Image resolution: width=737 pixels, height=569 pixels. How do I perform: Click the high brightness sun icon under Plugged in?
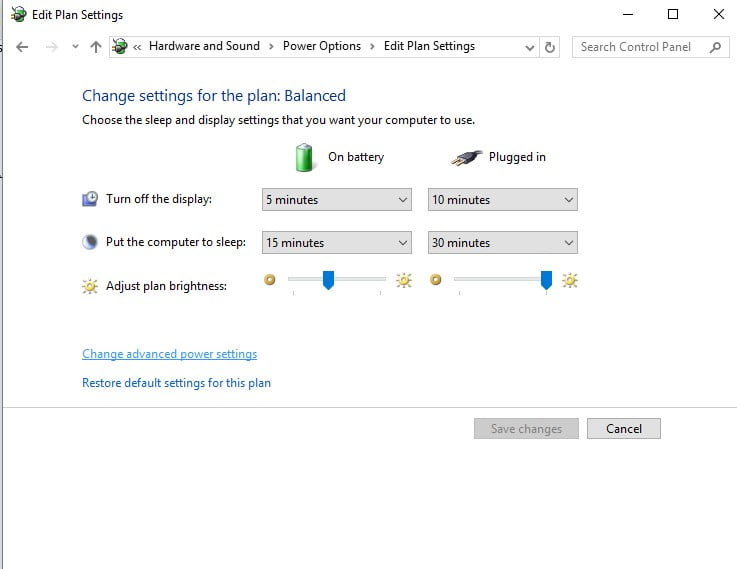tap(570, 280)
